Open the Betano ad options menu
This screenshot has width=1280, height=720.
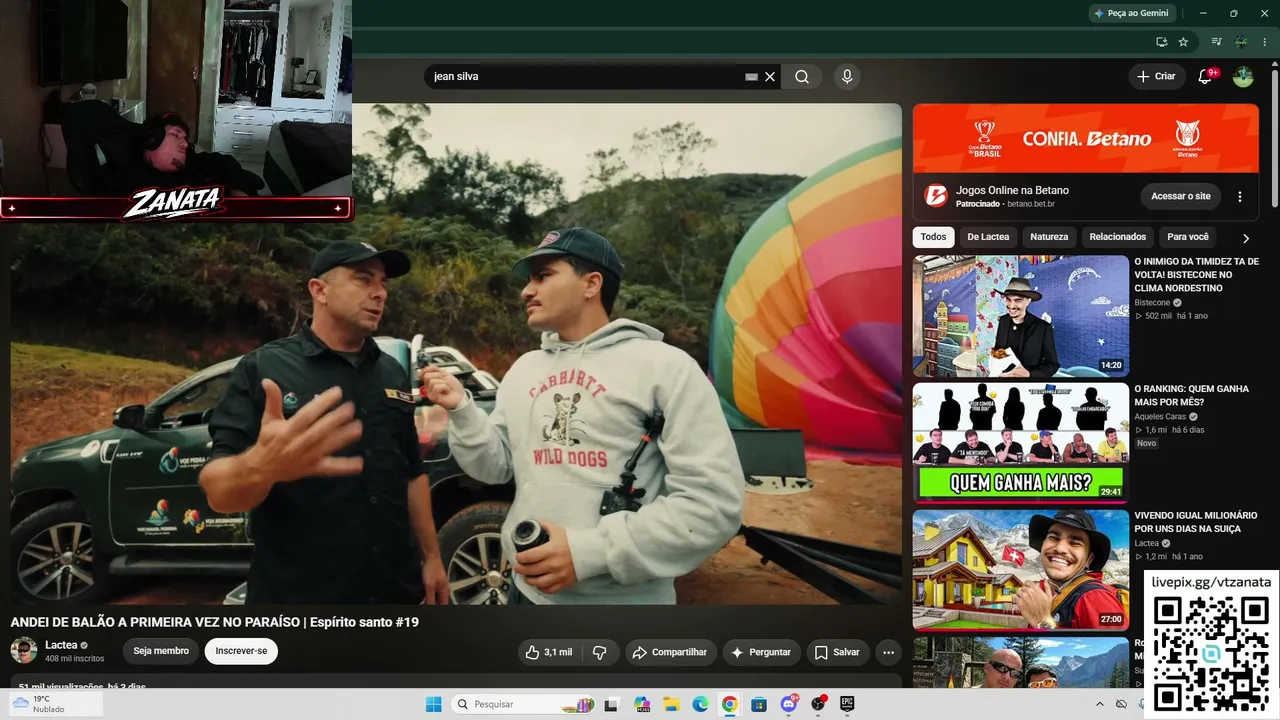tap(1240, 197)
